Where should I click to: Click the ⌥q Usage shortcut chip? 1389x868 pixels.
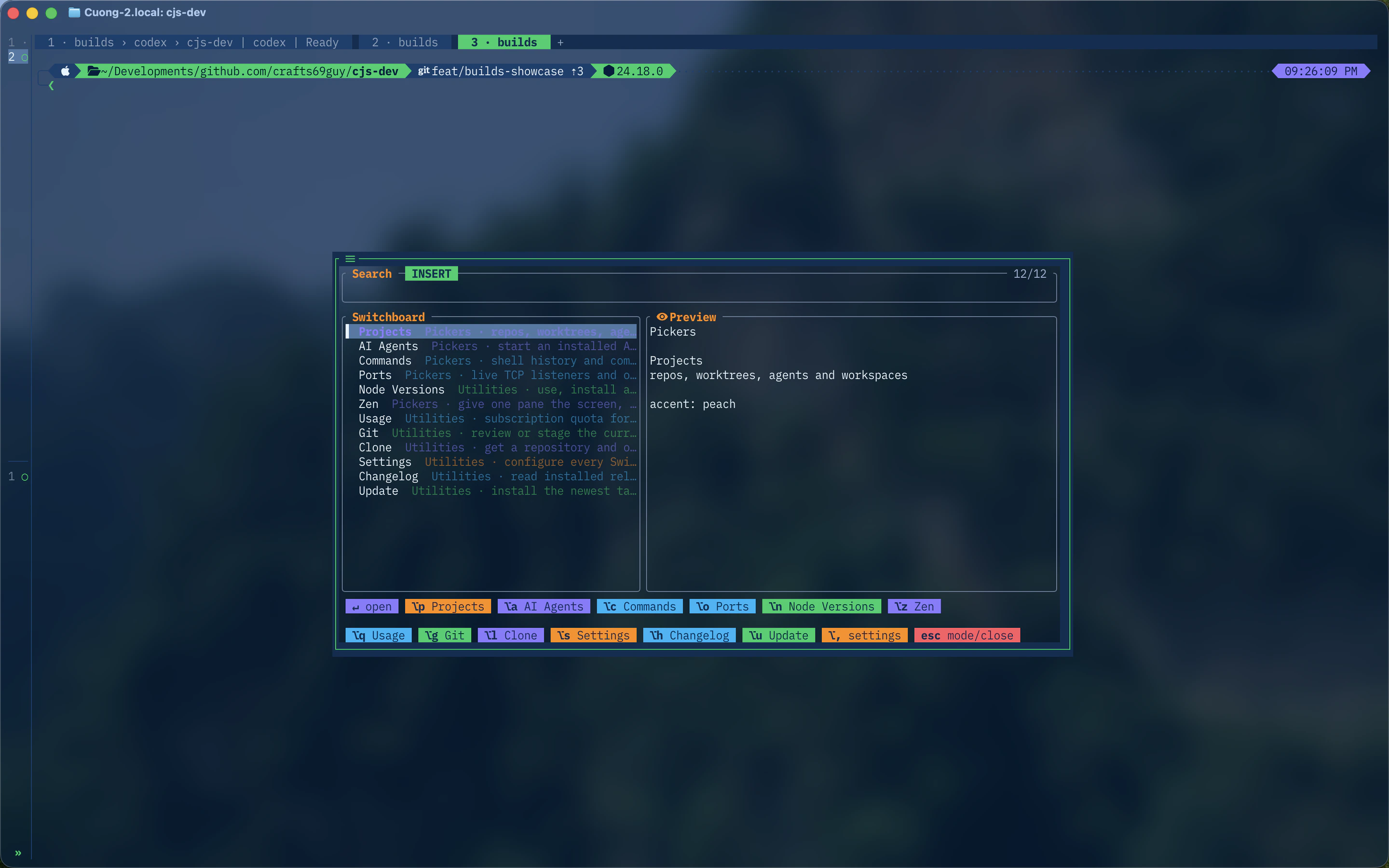point(379,636)
